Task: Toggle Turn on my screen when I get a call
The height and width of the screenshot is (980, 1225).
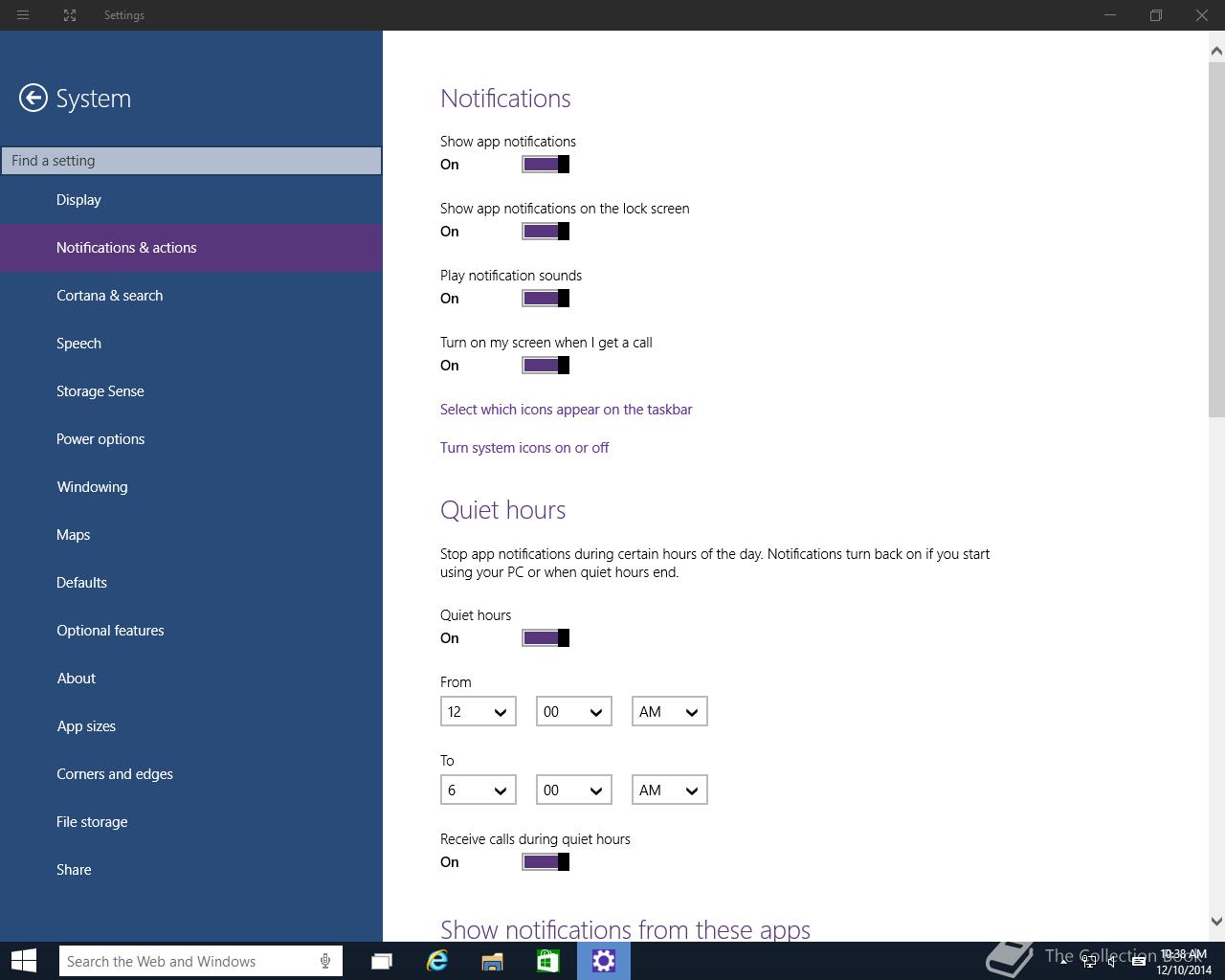Action: click(x=546, y=366)
